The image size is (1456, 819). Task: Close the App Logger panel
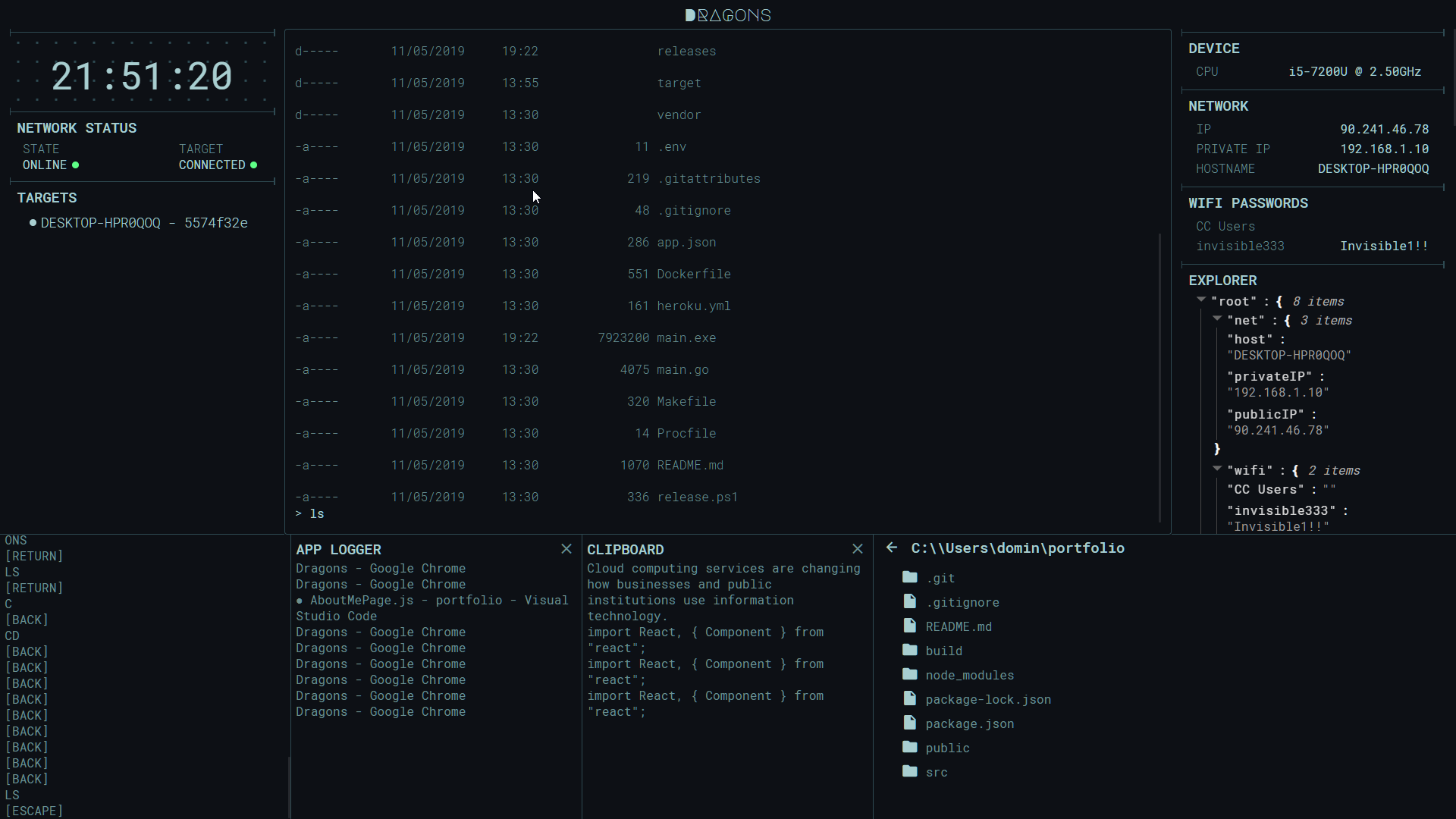point(566,549)
